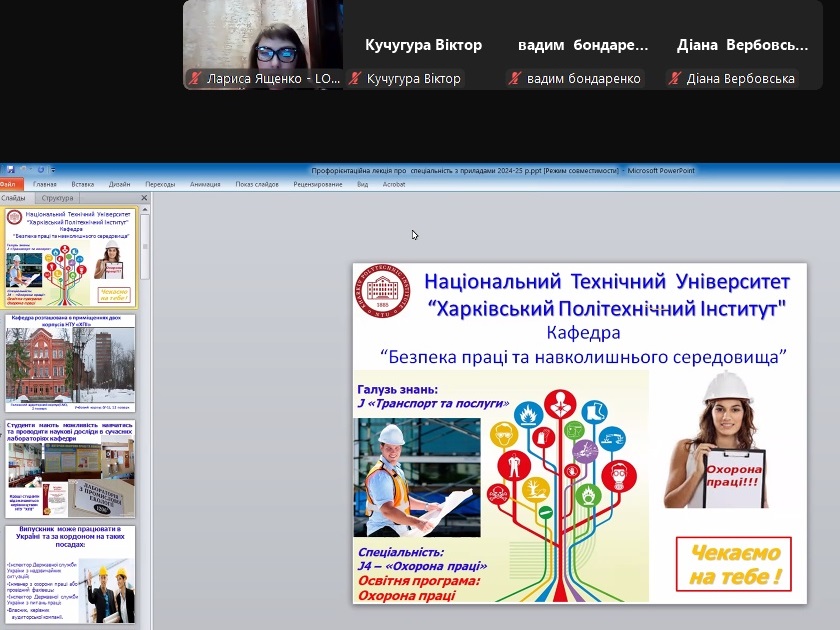
Task: Click the PowerPoint window title bar text
Action: tap(502, 170)
